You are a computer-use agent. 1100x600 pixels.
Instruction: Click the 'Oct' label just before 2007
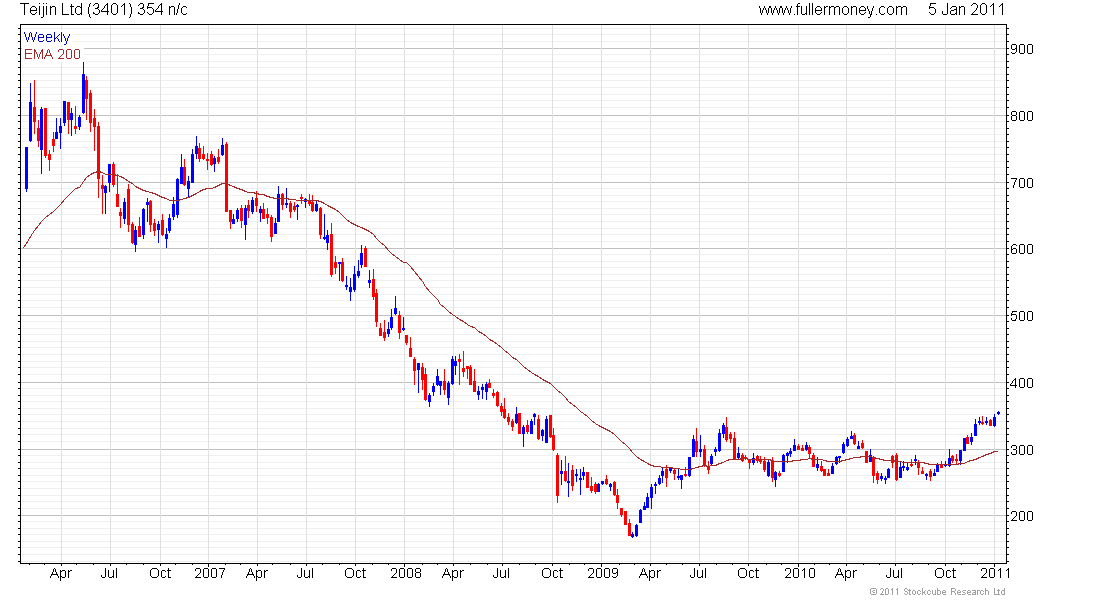pos(160,573)
